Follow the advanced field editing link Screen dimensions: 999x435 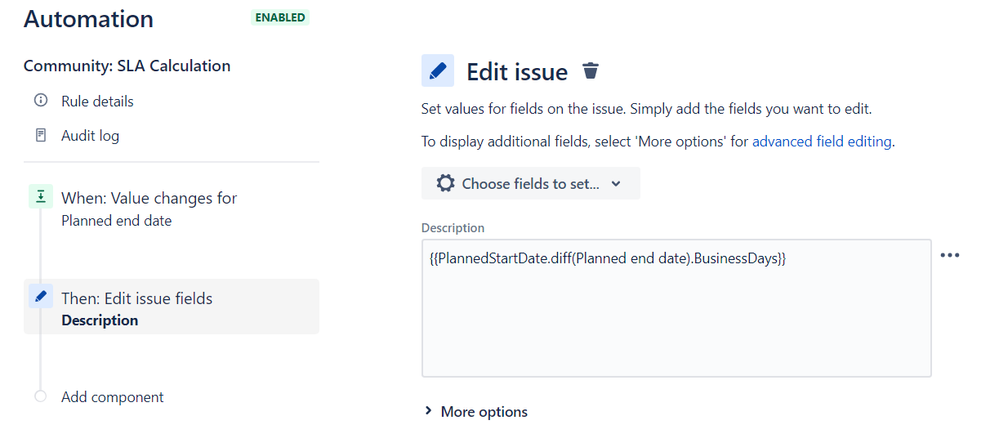coord(822,142)
